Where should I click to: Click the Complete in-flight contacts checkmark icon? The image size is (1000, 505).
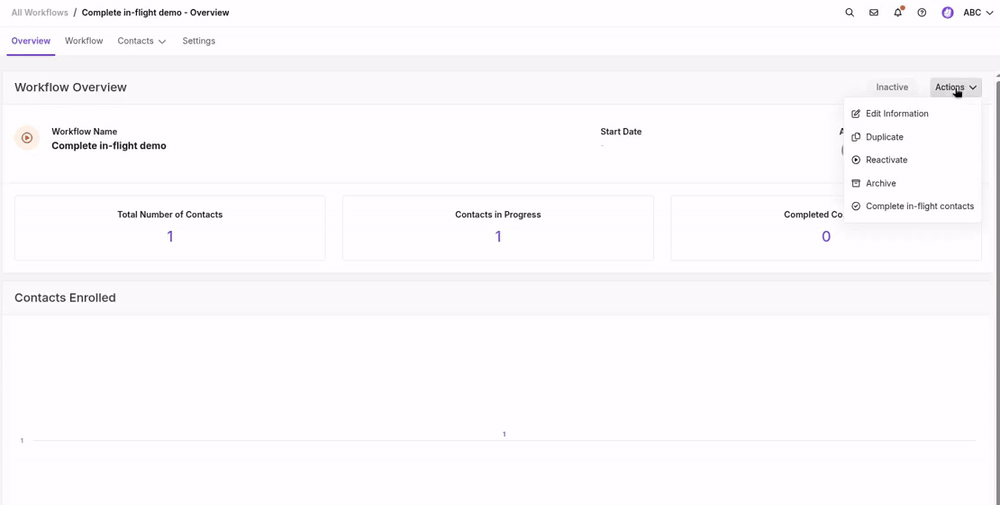click(x=856, y=207)
